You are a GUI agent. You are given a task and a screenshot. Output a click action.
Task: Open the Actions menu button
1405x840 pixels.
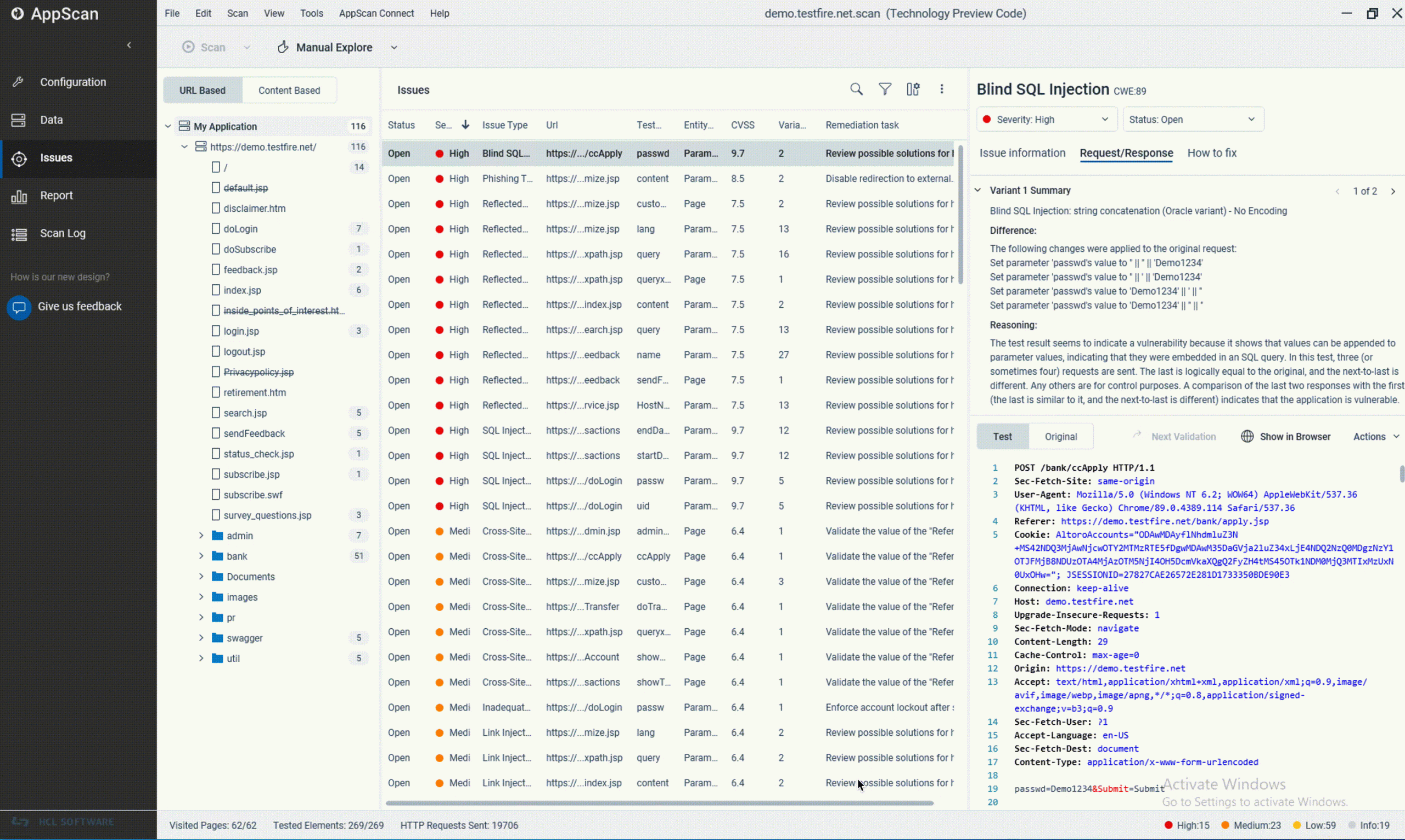pos(1375,436)
